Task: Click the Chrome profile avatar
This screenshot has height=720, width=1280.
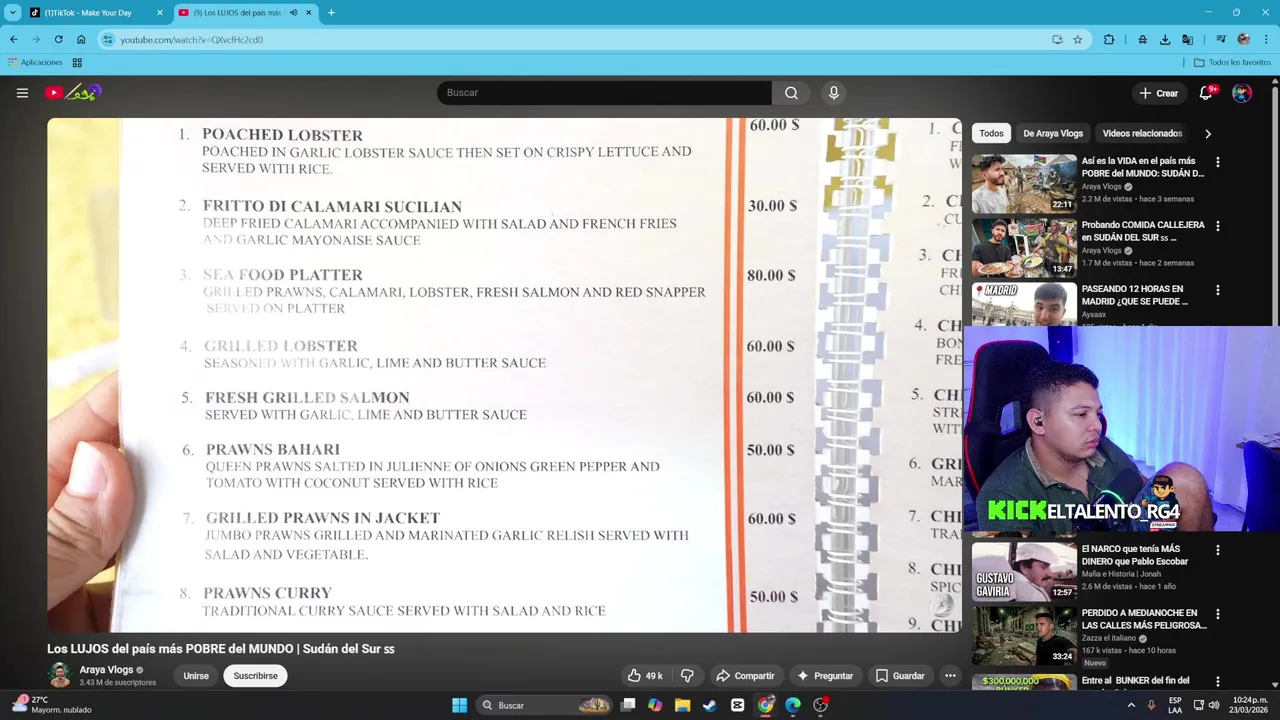Action: click(x=1244, y=40)
